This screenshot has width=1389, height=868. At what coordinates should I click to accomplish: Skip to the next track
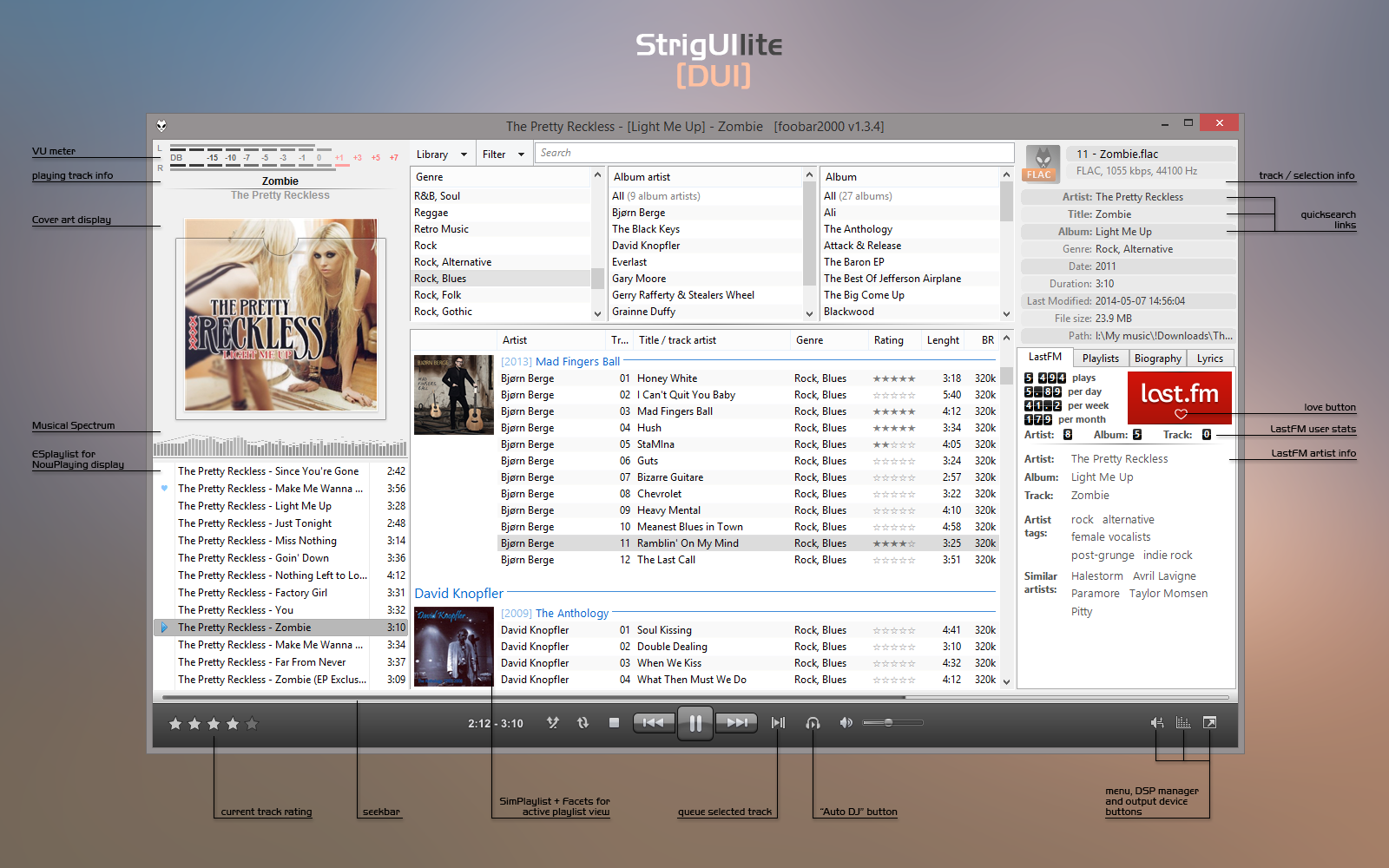(x=736, y=722)
